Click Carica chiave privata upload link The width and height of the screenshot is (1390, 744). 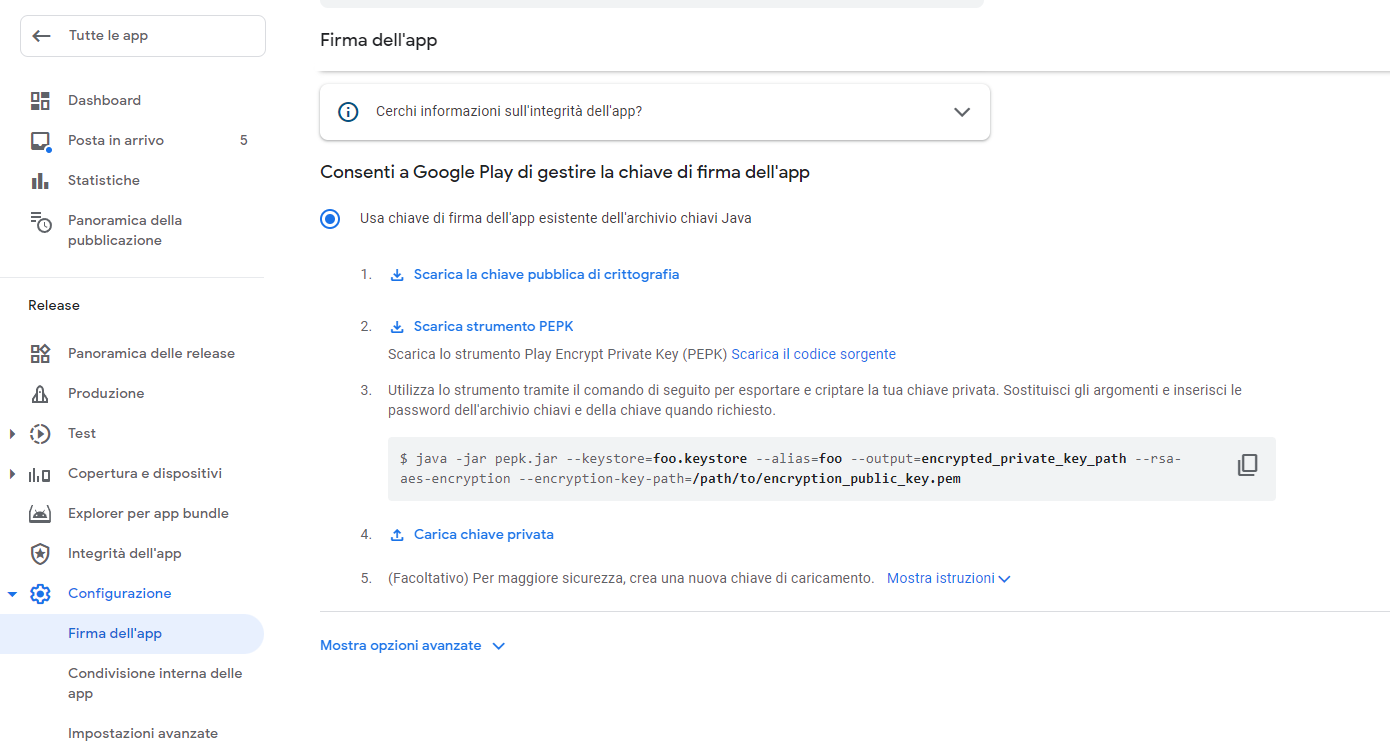coord(483,535)
